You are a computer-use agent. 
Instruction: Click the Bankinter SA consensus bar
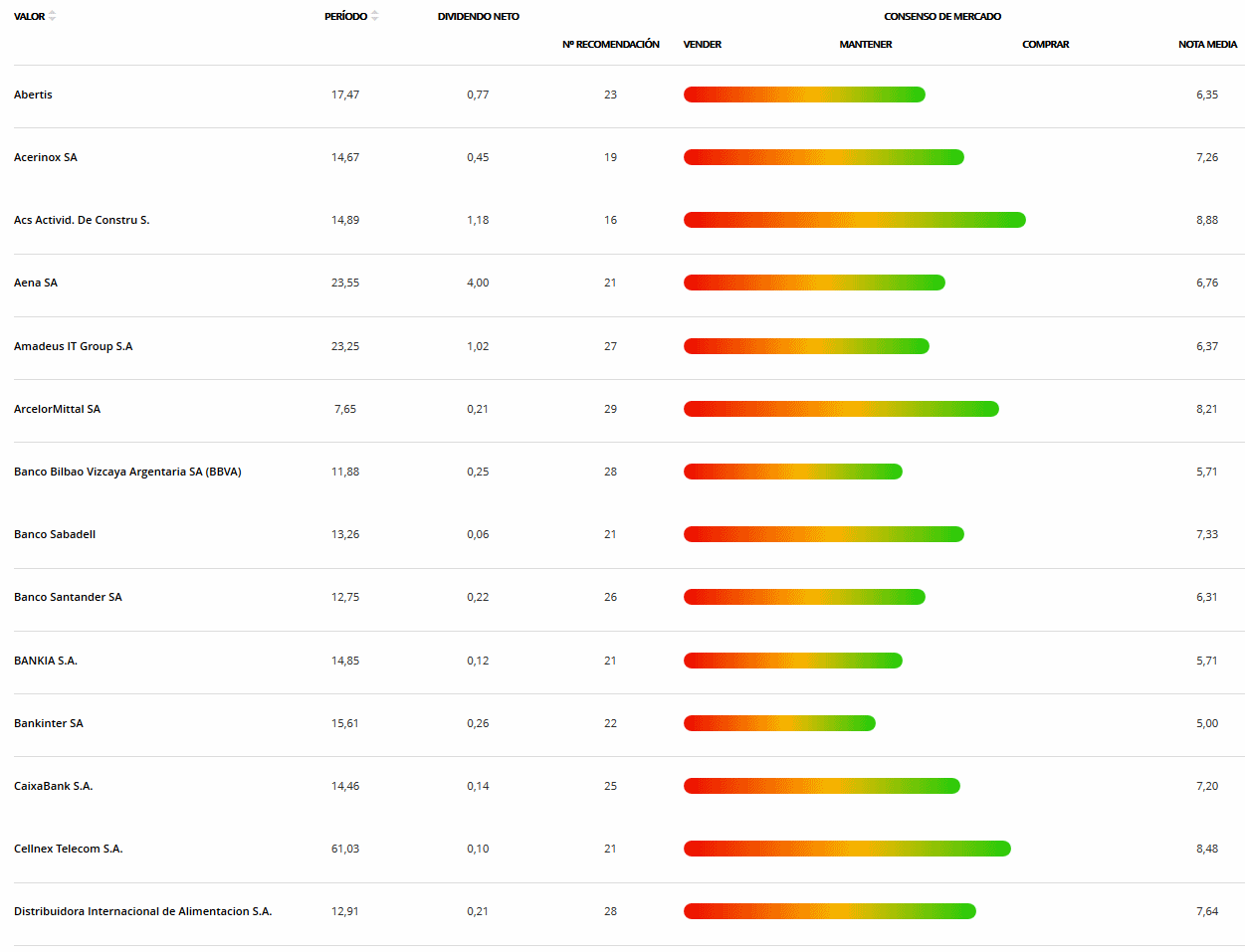tap(779, 723)
